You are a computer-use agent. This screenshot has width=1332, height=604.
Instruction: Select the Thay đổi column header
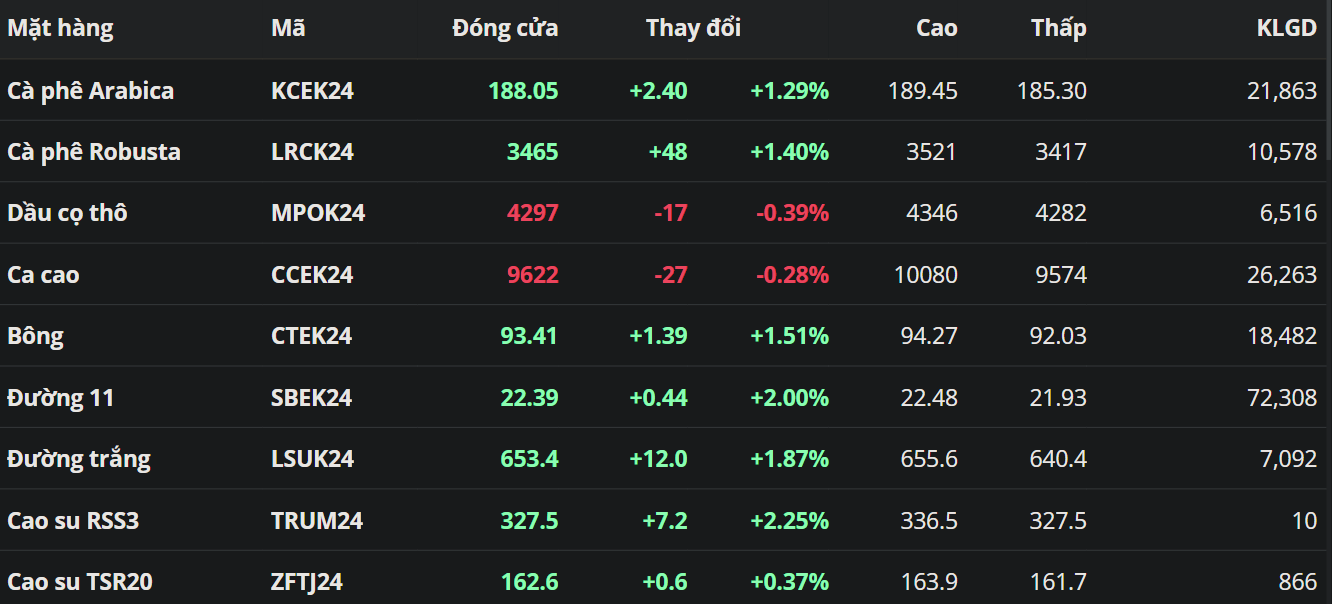pyautogui.click(x=693, y=28)
